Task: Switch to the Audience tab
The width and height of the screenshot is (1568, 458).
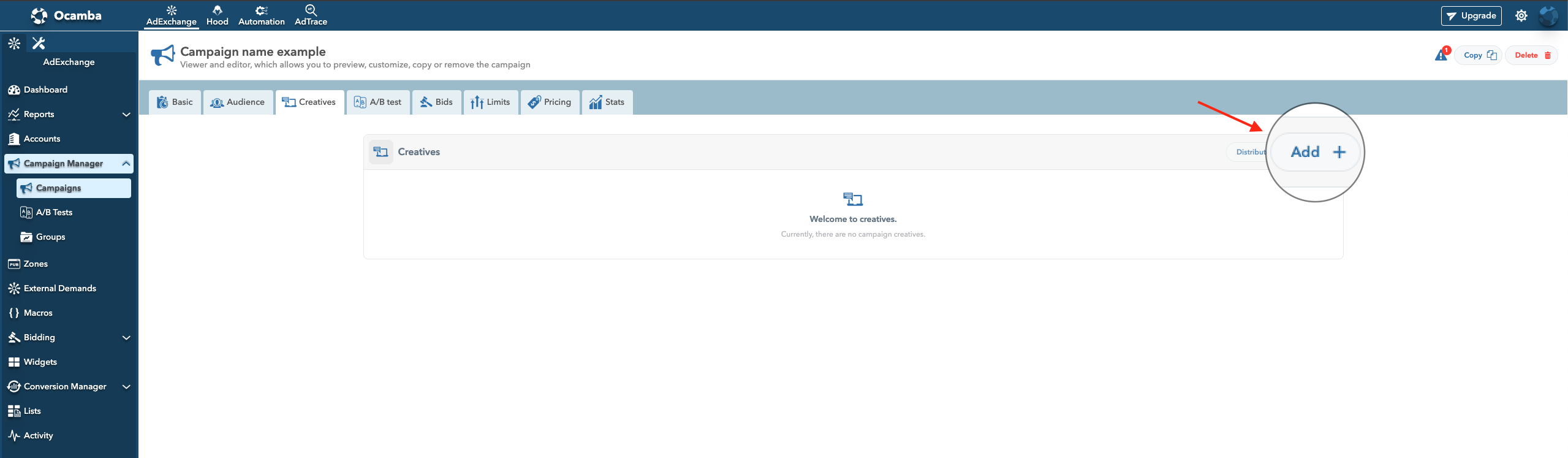Action: [238, 102]
